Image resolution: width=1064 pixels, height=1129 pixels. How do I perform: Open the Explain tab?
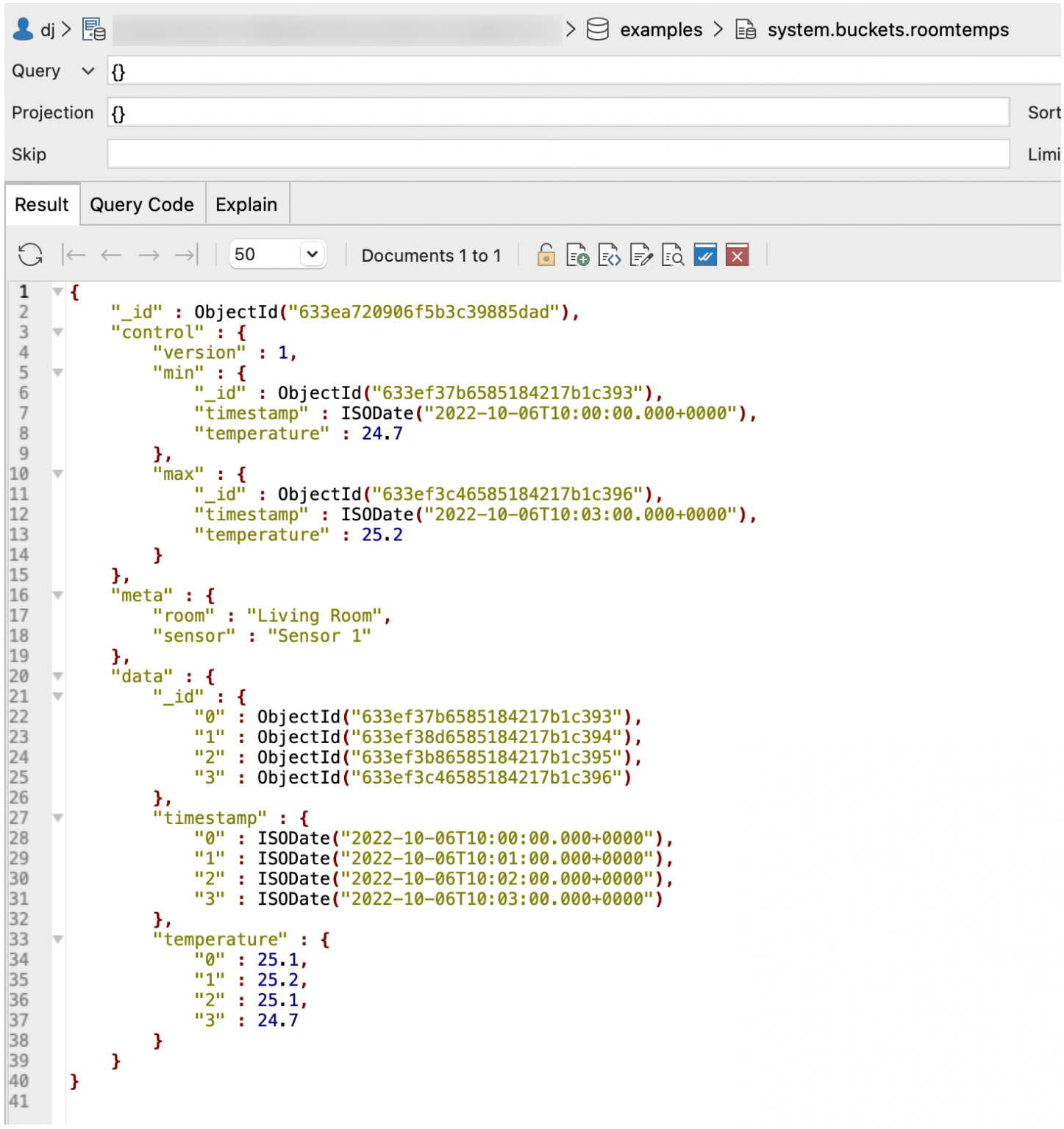click(x=246, y=204)
